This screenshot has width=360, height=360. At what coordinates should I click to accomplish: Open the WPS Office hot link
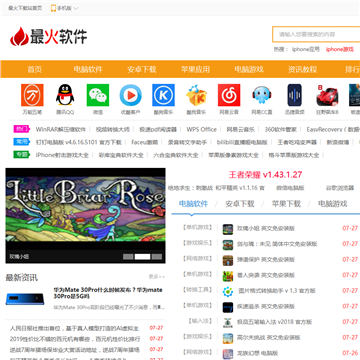tap(201, 129)
